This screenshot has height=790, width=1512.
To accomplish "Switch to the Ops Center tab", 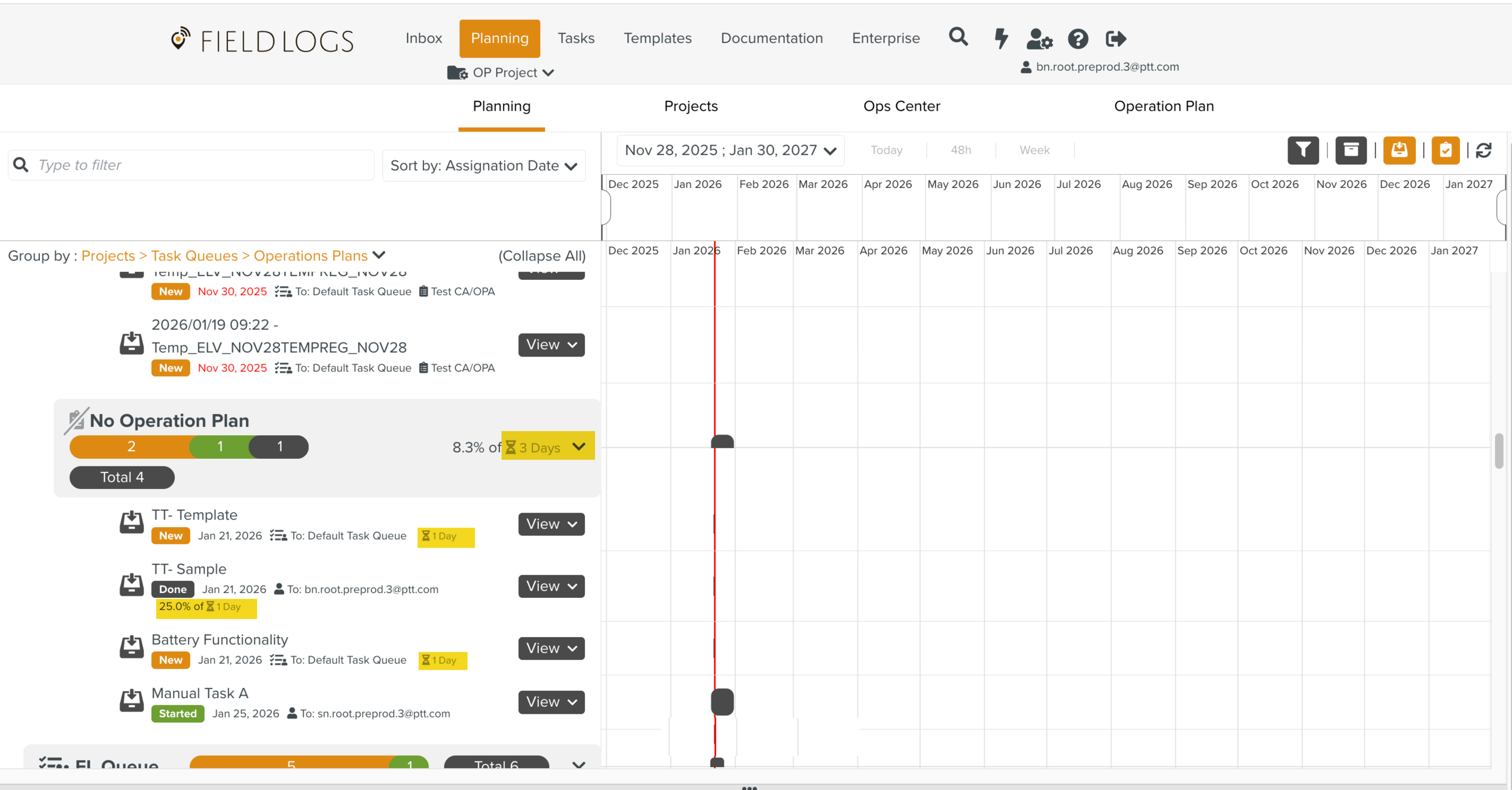I will (901, 106).
